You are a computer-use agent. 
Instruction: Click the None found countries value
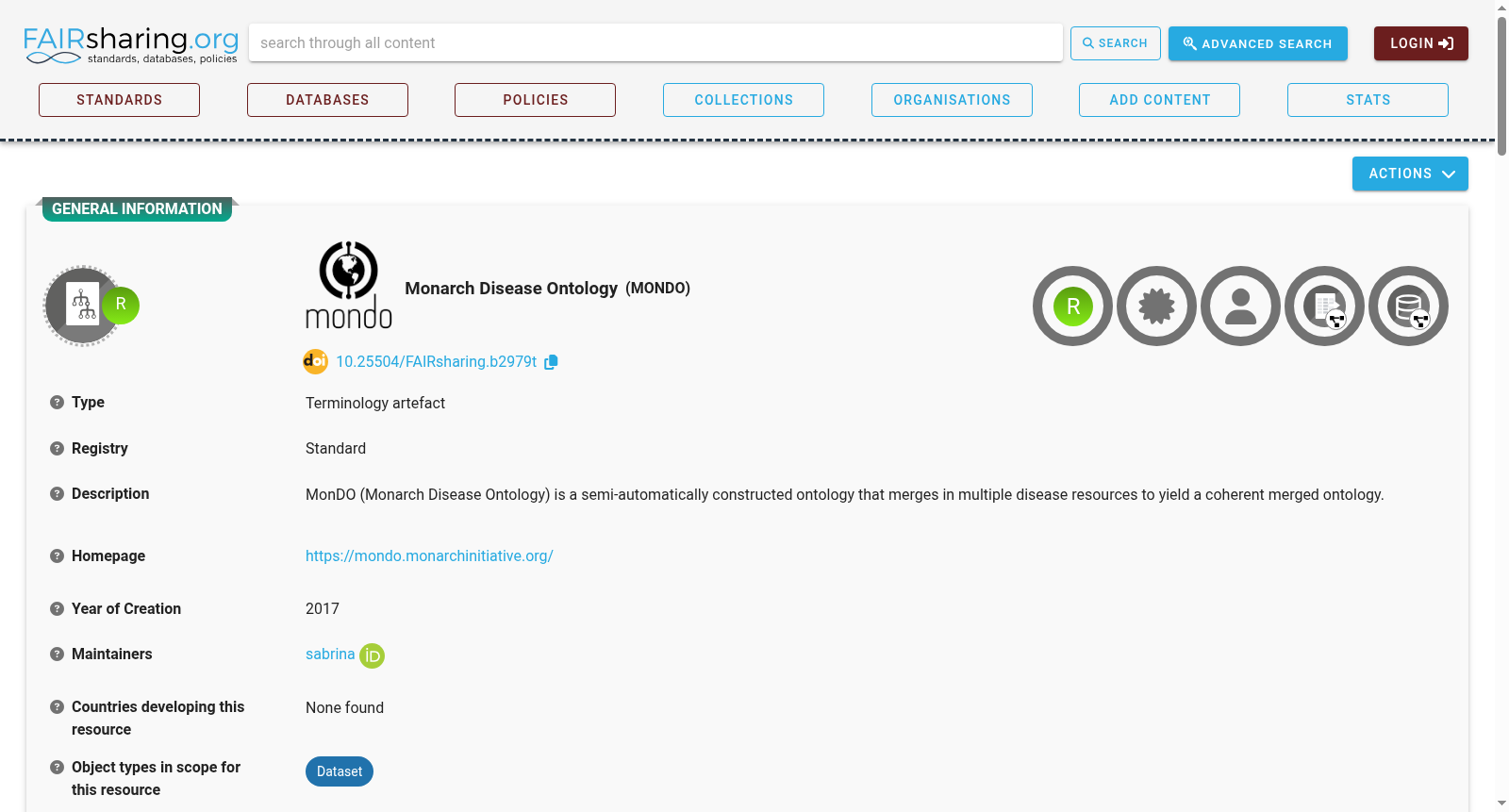click(344, 708)
